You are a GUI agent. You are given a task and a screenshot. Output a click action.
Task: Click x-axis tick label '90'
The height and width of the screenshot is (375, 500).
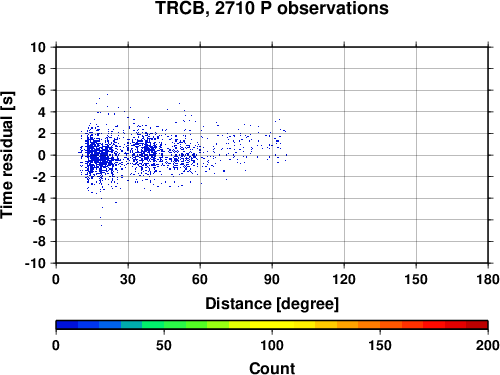[272, 279]
